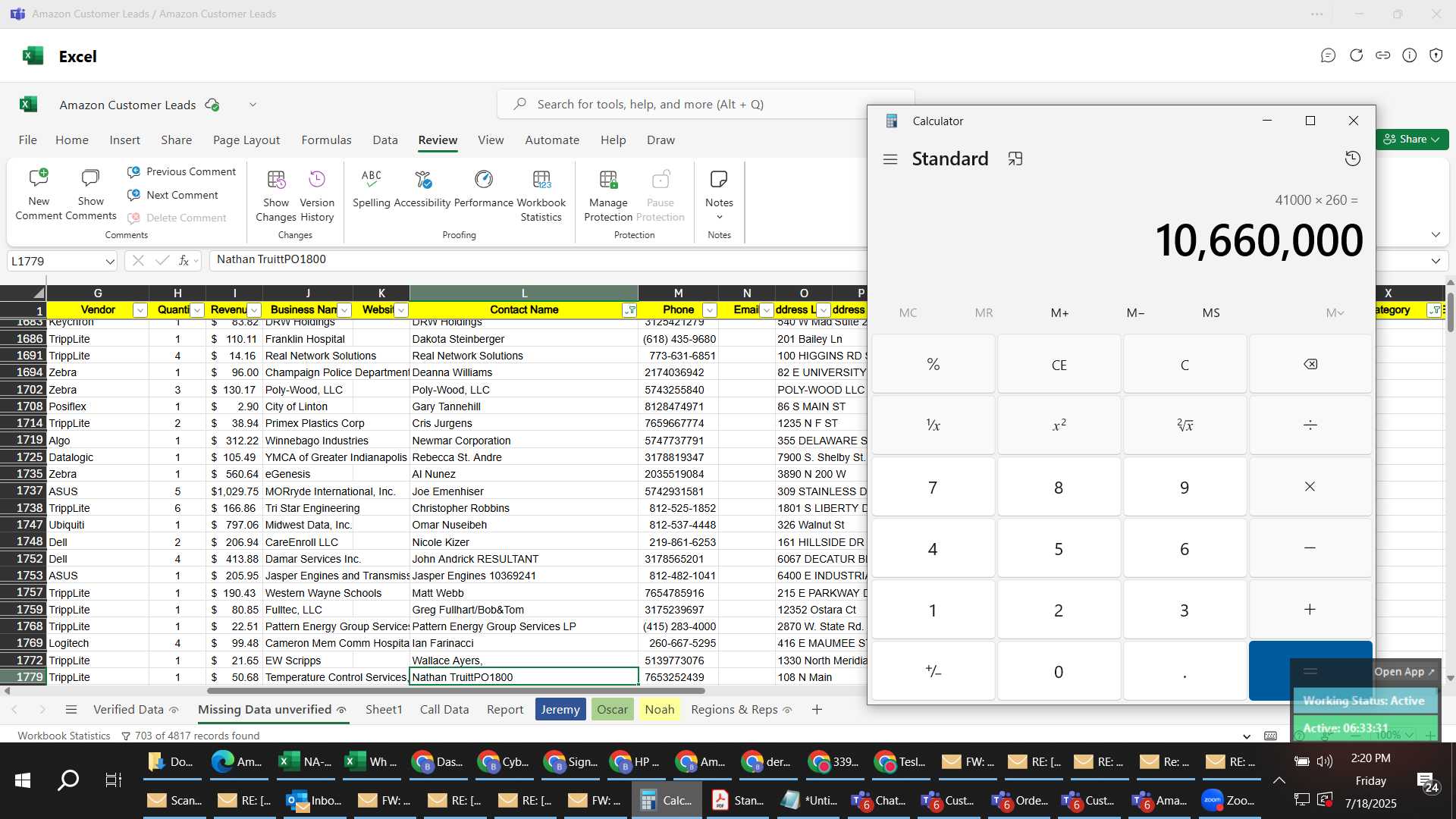Screen dimensions: 1456x819
Task: Go to Previous Comment
Action: point(181,172)
